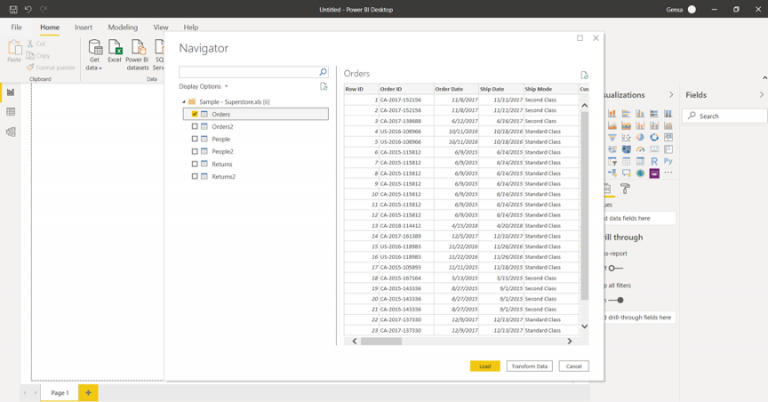
Task: Select the Filled map visualization
Action: pyautogui.click(x=626, y=149)
